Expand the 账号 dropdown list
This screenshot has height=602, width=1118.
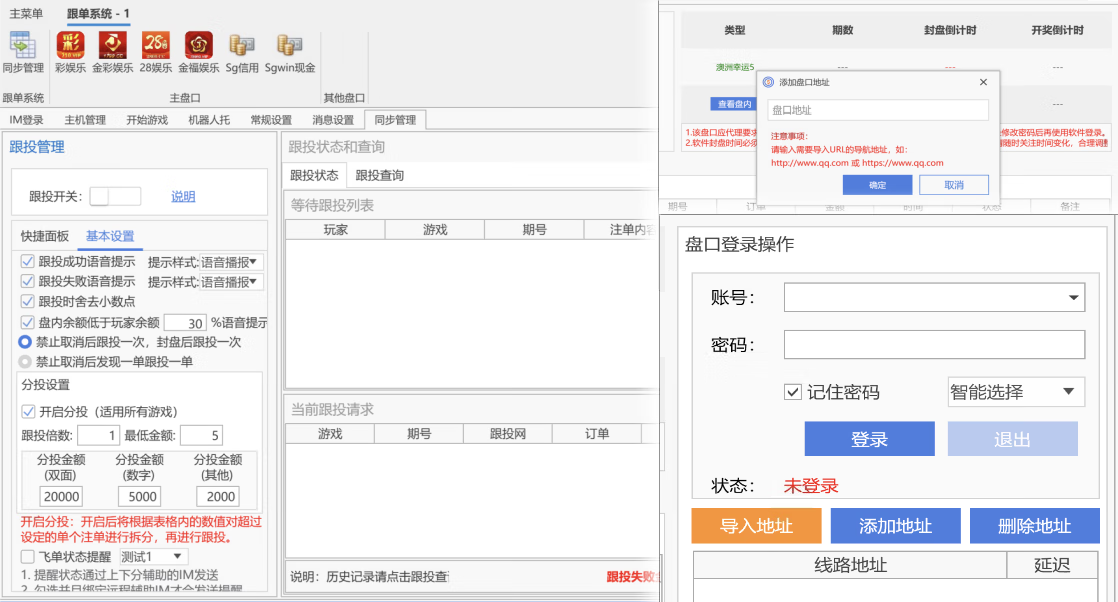(1074, 297)
